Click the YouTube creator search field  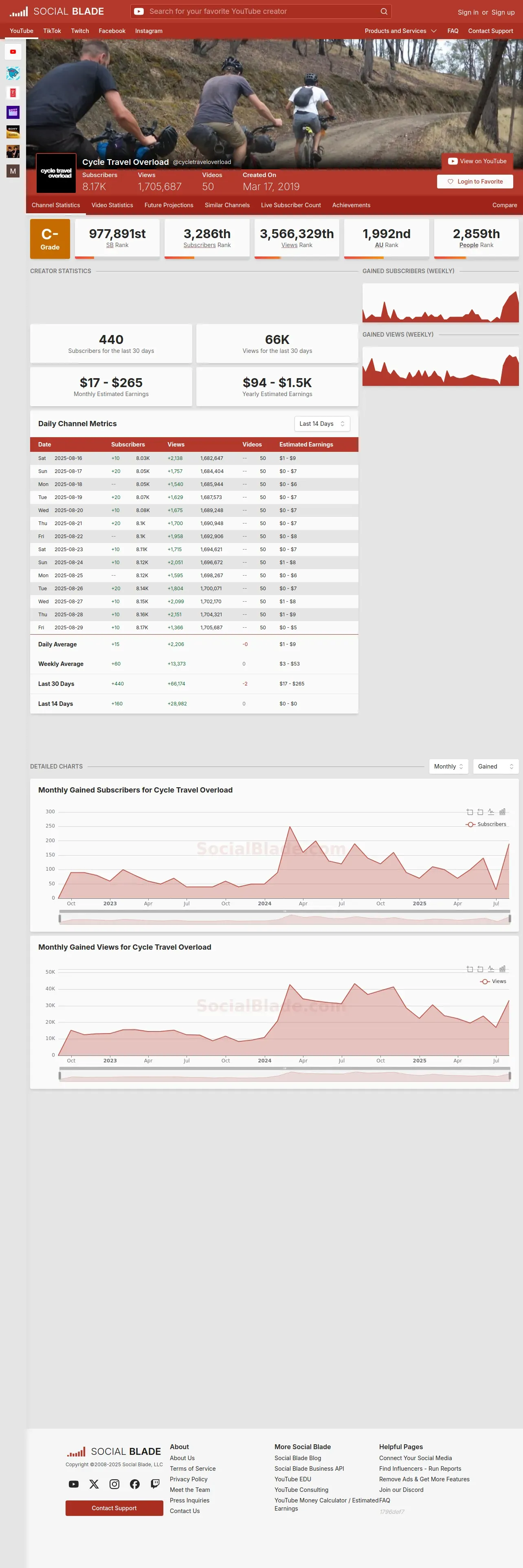click(x=262, y=11)
